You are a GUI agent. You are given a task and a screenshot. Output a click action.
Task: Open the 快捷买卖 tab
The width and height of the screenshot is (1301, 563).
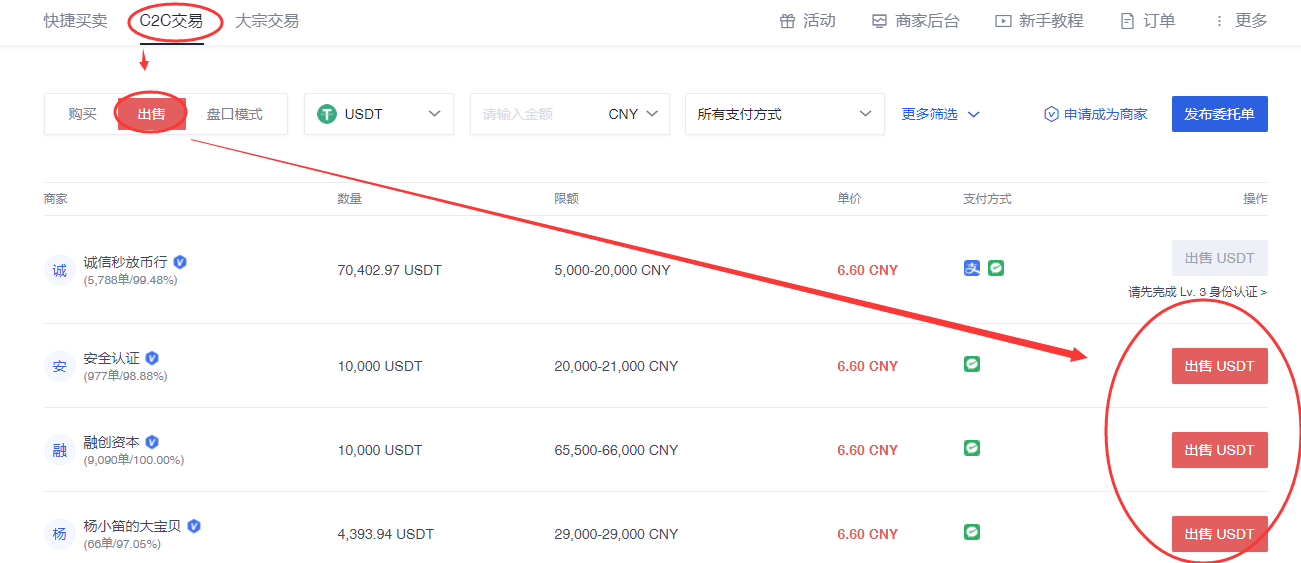[76, 21]
